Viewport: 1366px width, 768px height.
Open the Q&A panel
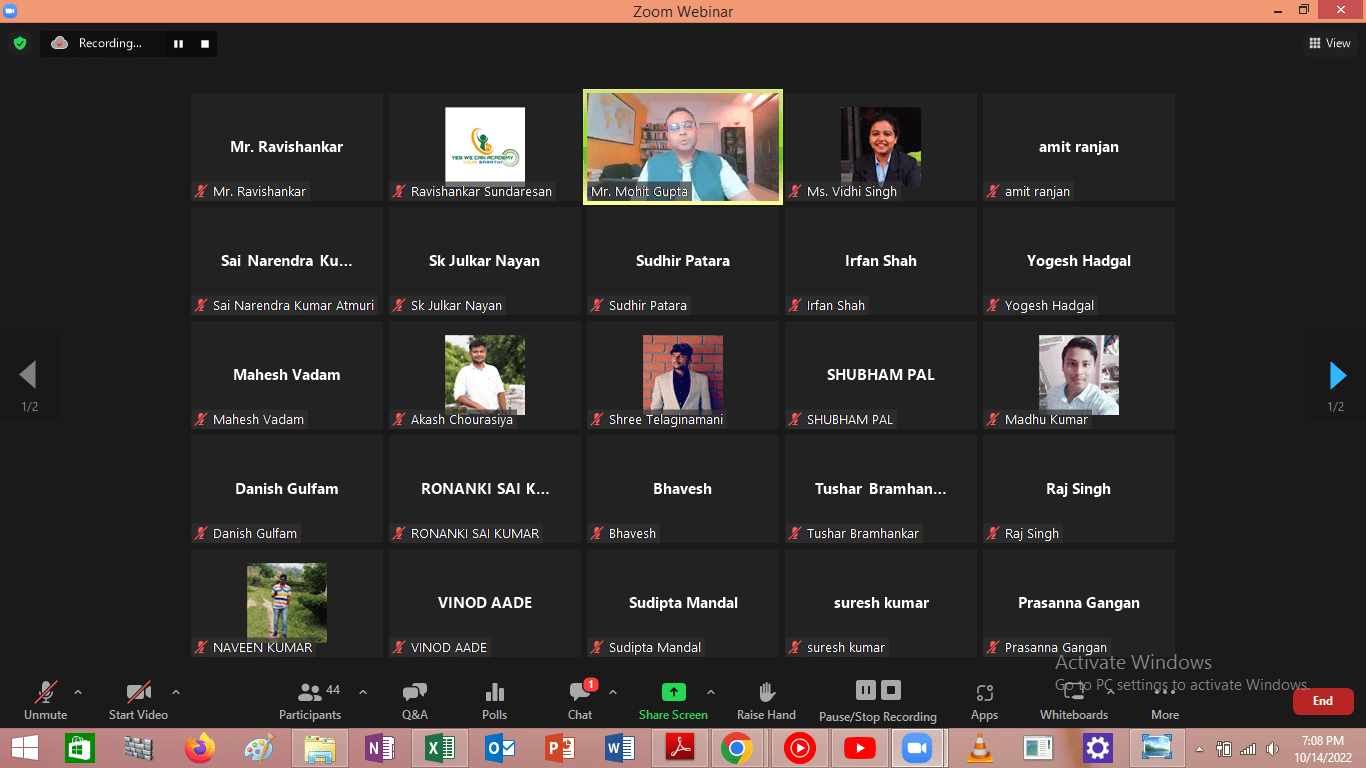click(414, 700)
